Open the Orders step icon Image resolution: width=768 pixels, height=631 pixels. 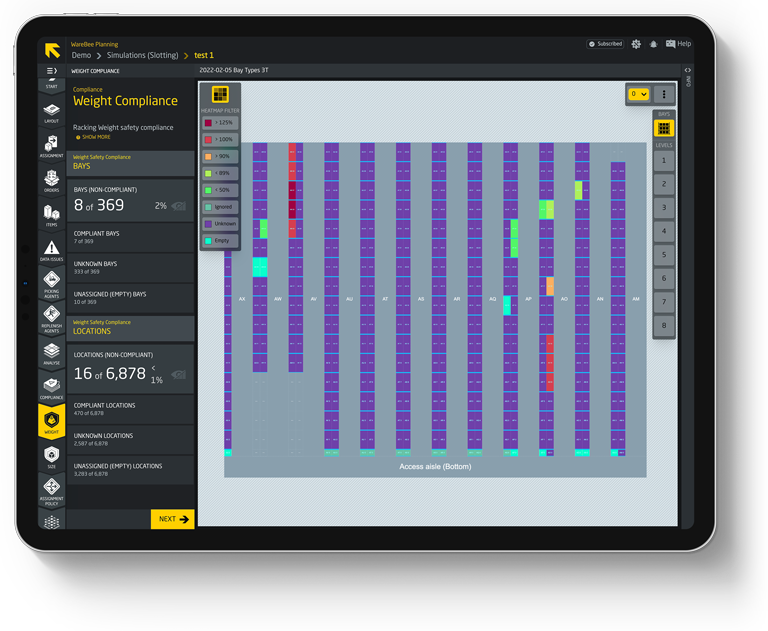51,181
